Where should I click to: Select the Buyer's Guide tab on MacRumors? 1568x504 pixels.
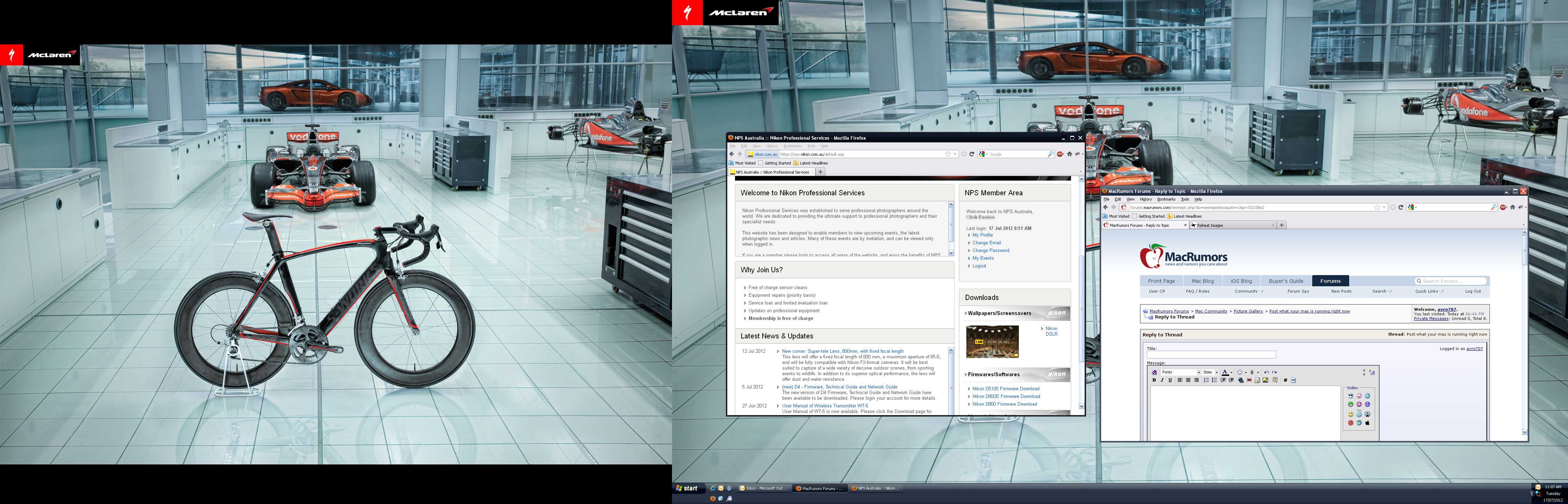click(1286, 281)
